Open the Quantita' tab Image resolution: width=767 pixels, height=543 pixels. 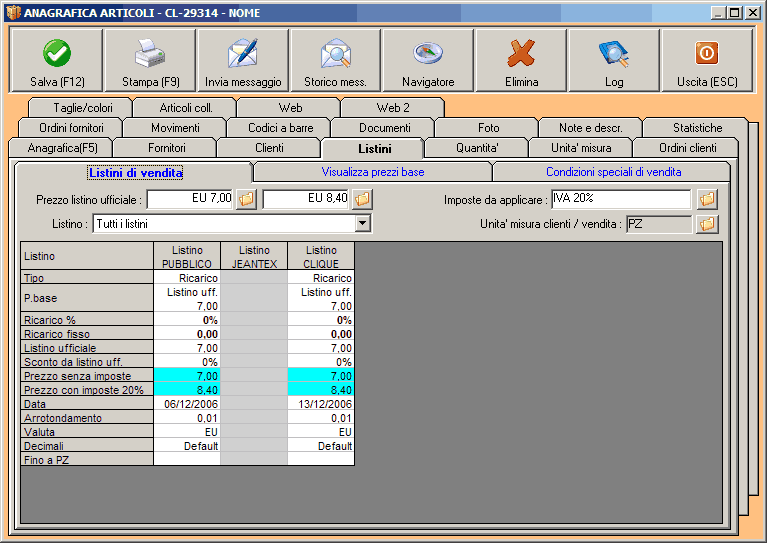(x=477, y=148)
